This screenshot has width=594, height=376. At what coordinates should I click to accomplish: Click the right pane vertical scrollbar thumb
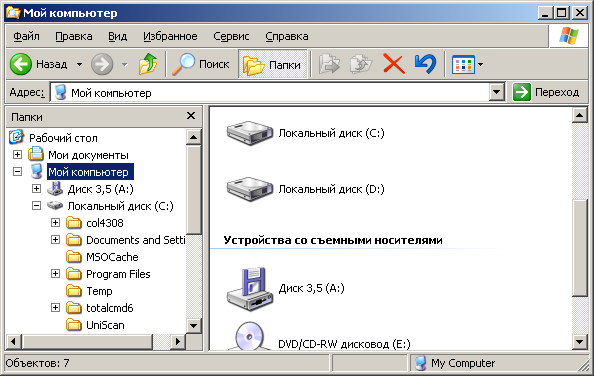(x=580, y=248)
